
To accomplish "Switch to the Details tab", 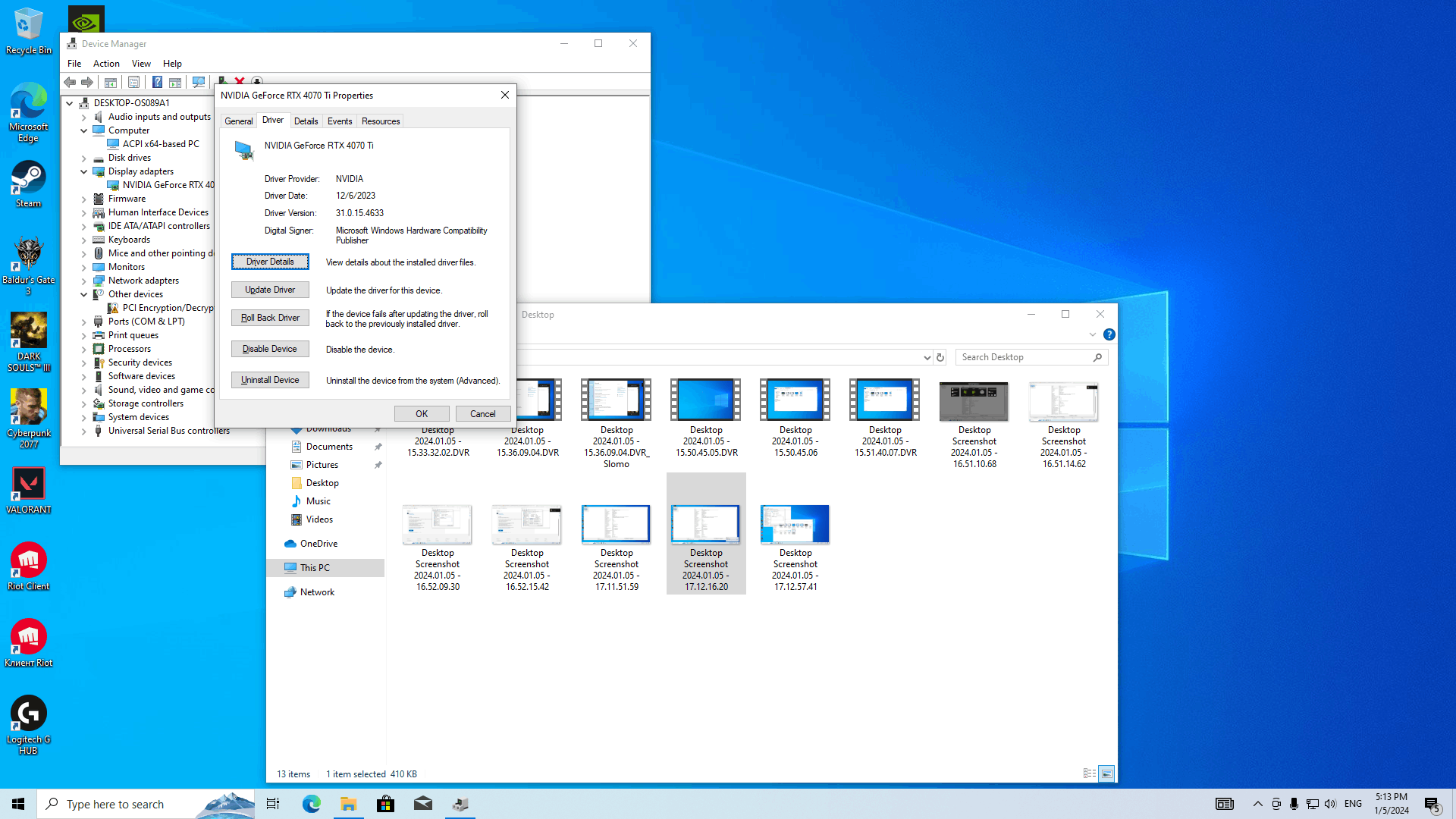I will (306, 121).
